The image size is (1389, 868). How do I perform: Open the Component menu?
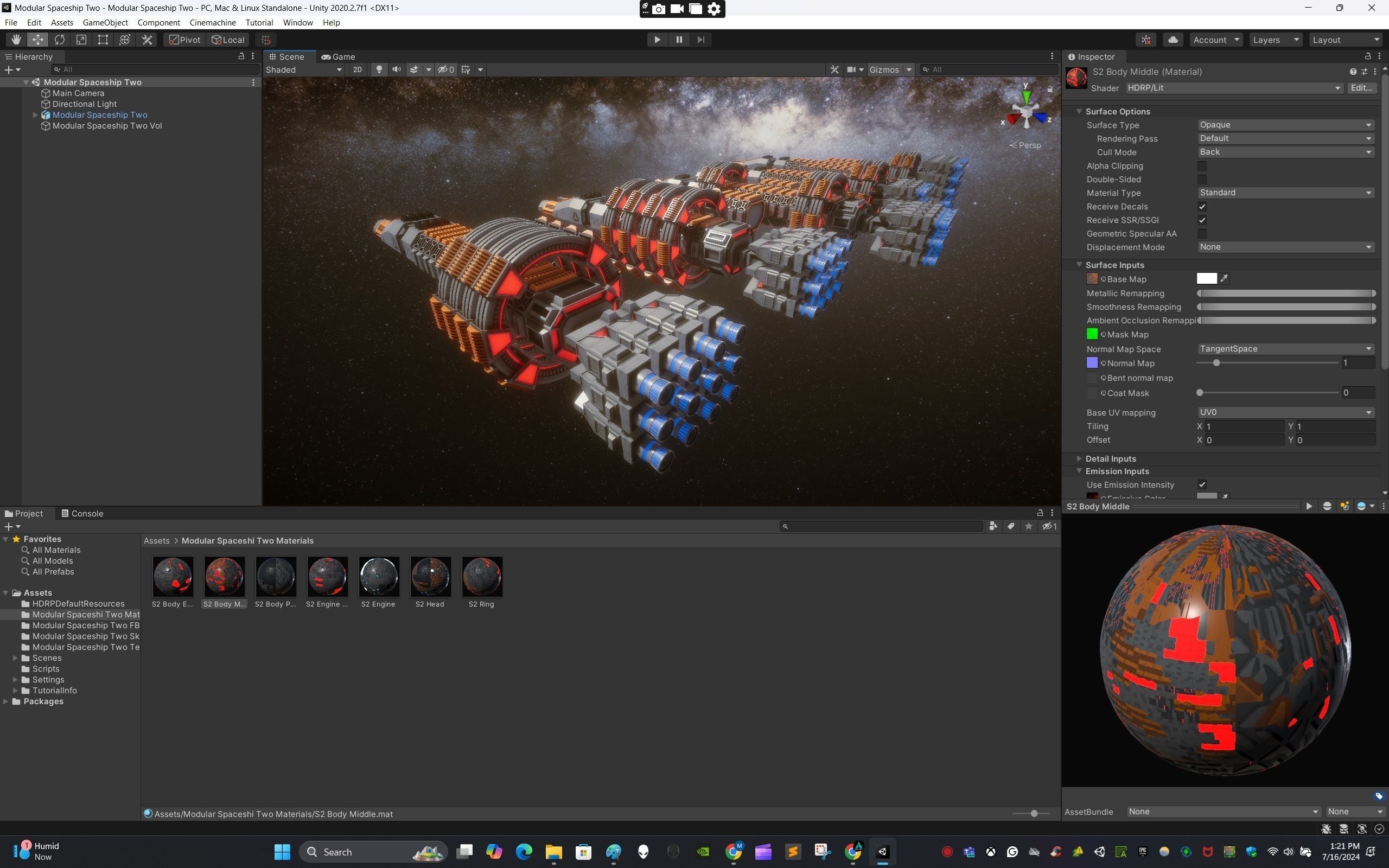tap(158, 22)
